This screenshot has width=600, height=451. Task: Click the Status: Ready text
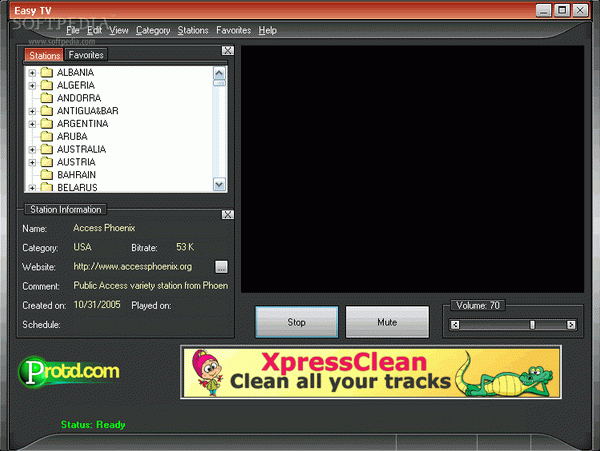[x=93, y=425]
